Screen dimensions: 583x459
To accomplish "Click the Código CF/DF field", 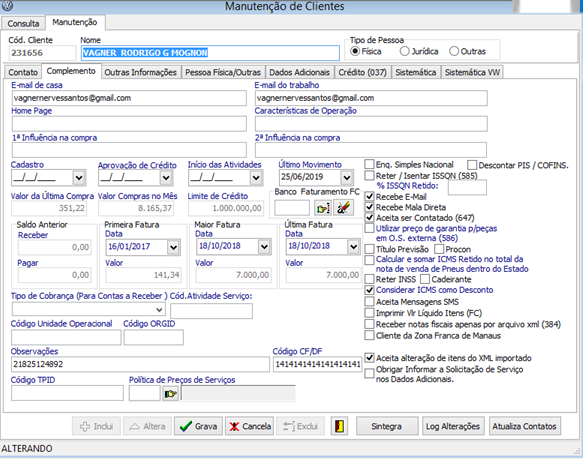I will (x=317, y=365).
